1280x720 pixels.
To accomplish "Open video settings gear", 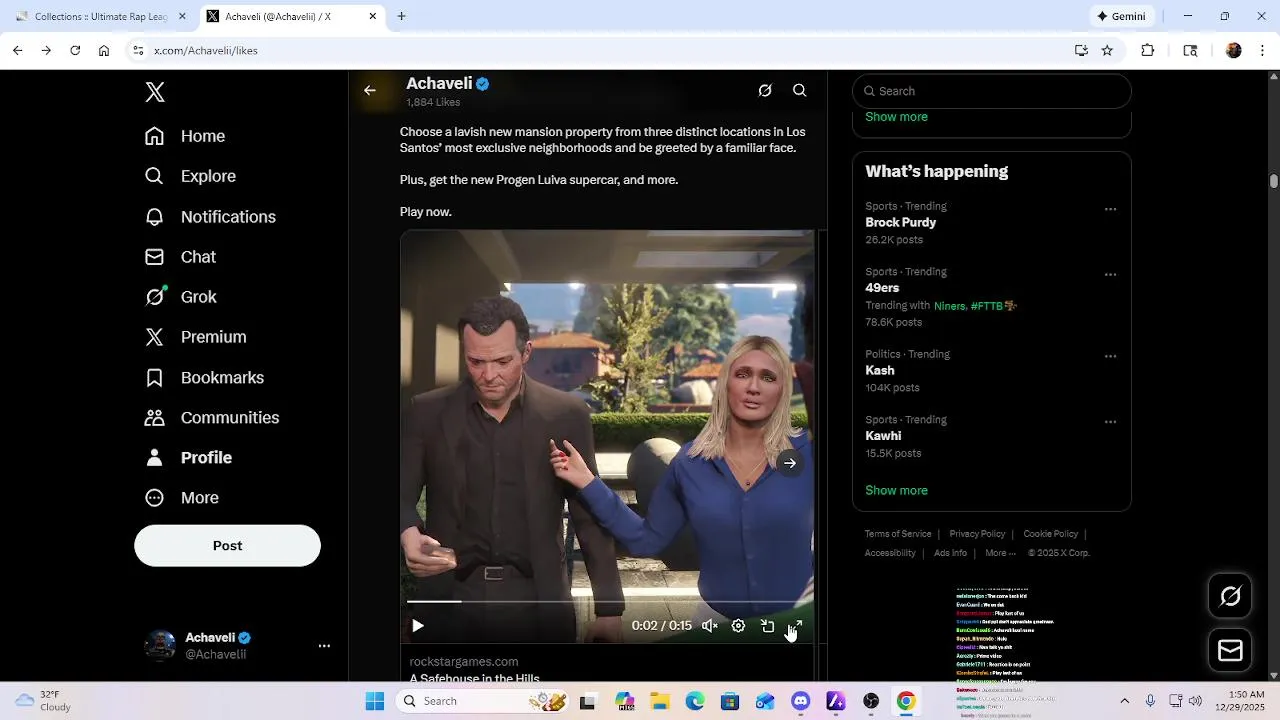I will tap(738, 626).
